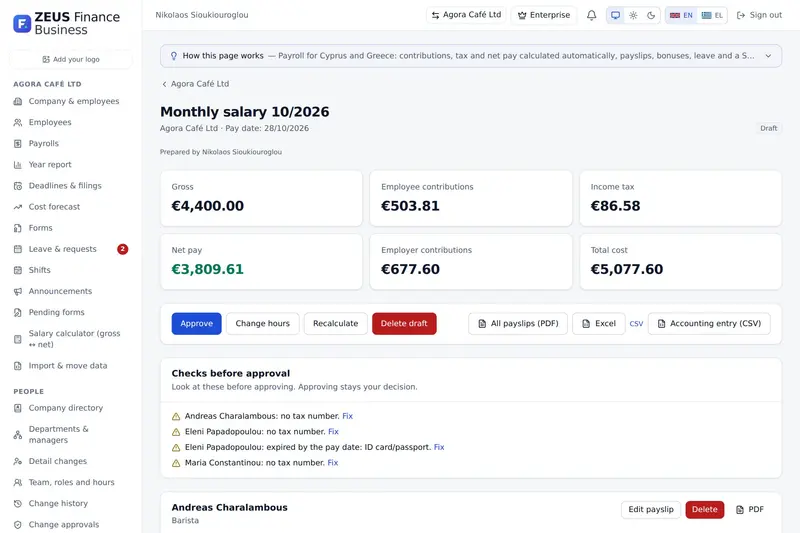The width and height of the screenshot is (800, 533).
Task: Select English language EN
Action: click(x=681, y=15)
